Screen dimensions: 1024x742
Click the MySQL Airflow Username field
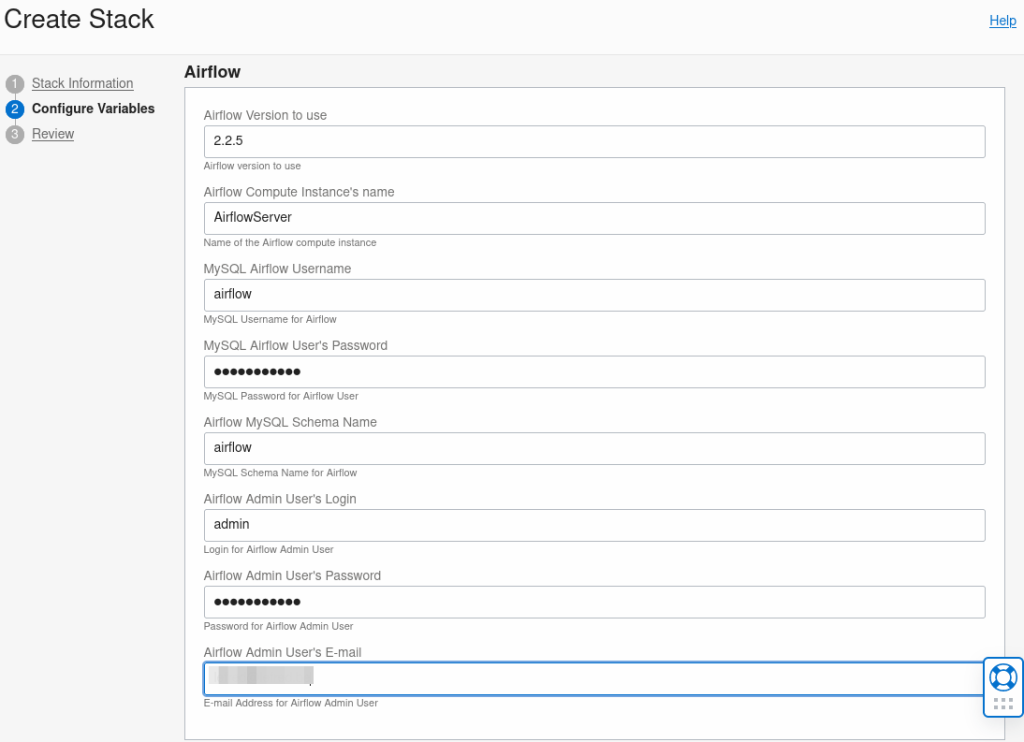pos(594,295)
